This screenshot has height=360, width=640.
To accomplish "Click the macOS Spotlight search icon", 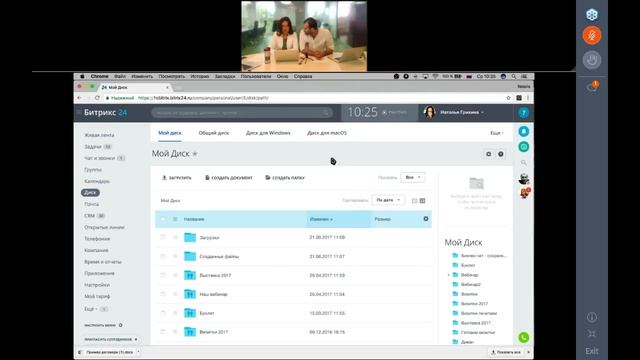I will coord(513,76).
